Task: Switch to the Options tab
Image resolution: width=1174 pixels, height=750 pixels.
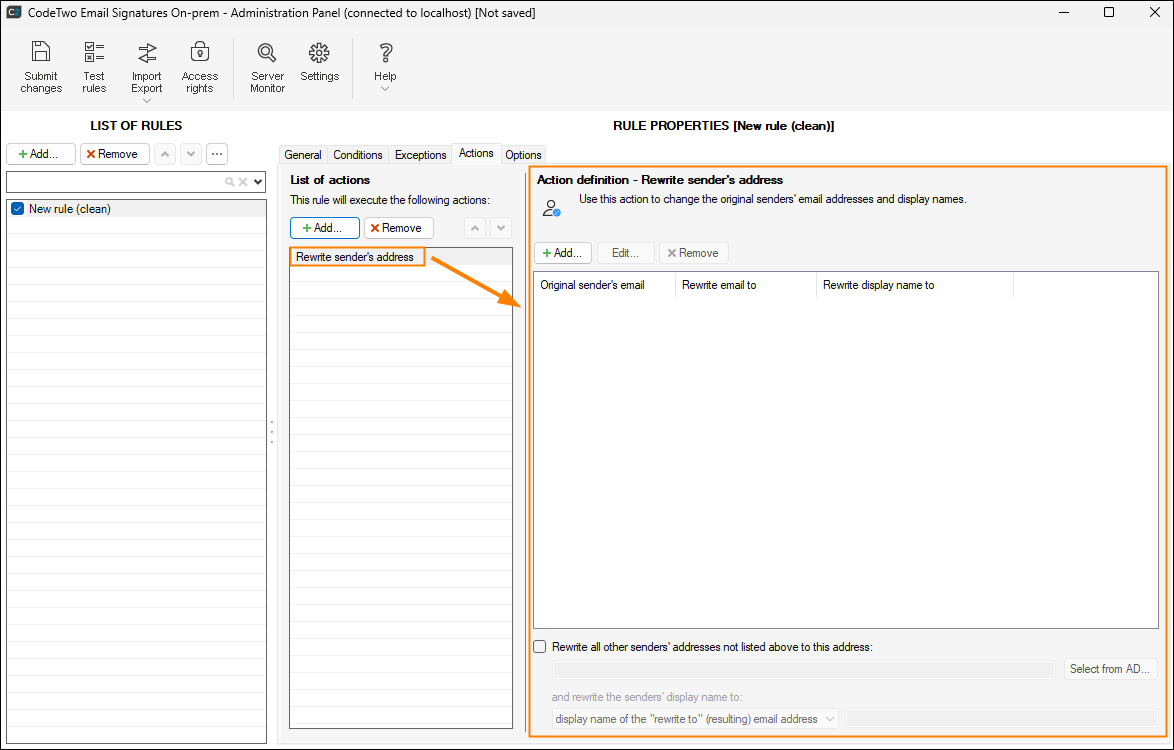Action: tap(523, 155)
